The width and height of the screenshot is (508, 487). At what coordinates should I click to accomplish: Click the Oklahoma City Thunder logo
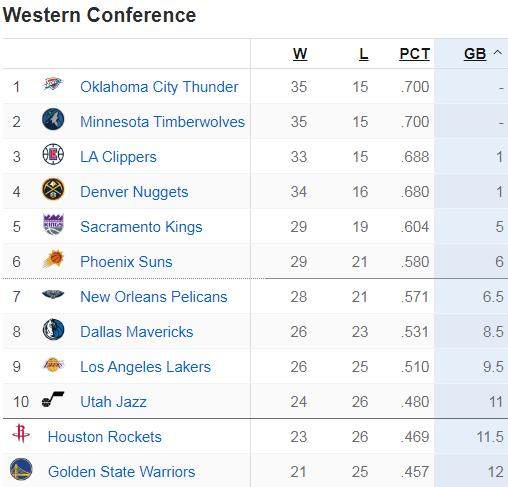(x=53, y=85)
